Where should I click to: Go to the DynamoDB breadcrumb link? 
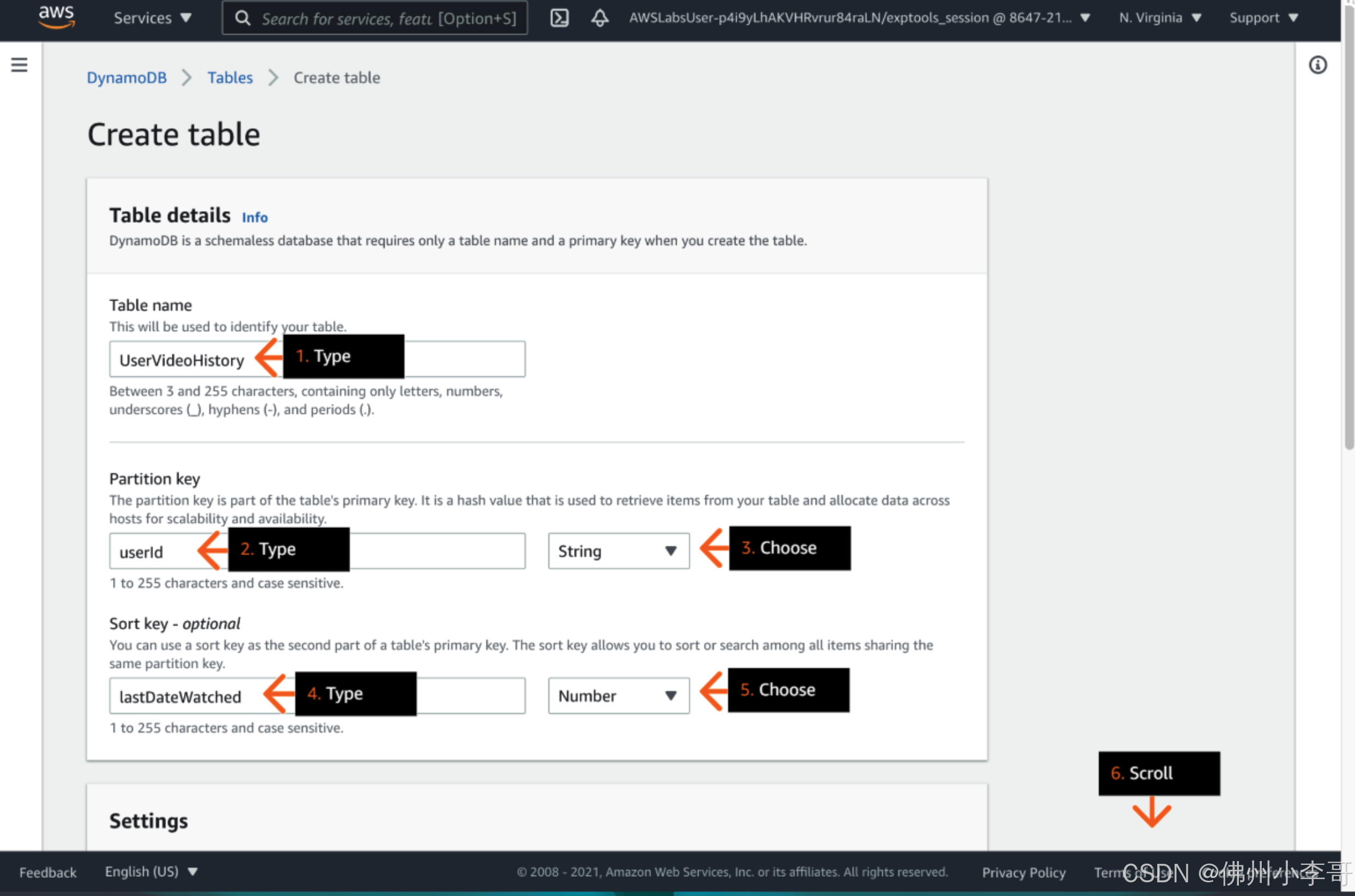click(x=126, y=77)
